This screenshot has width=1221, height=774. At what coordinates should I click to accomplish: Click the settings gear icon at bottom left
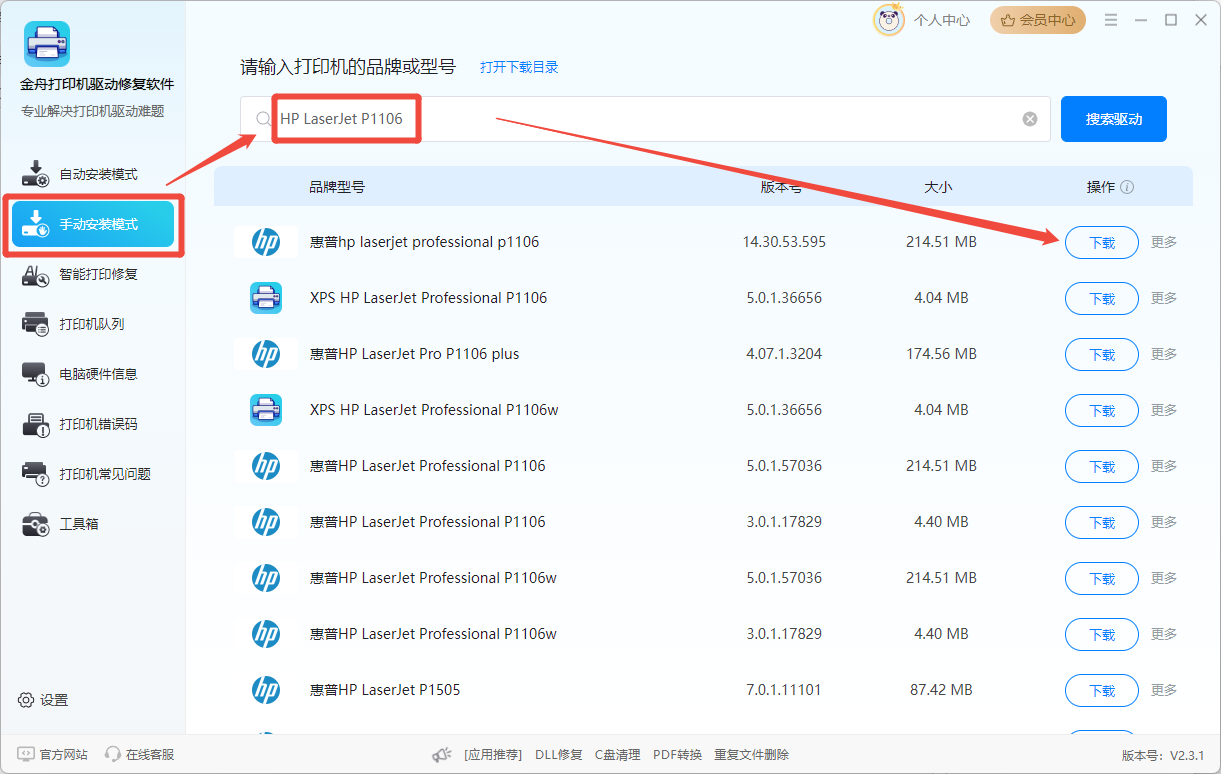[26, 700]
